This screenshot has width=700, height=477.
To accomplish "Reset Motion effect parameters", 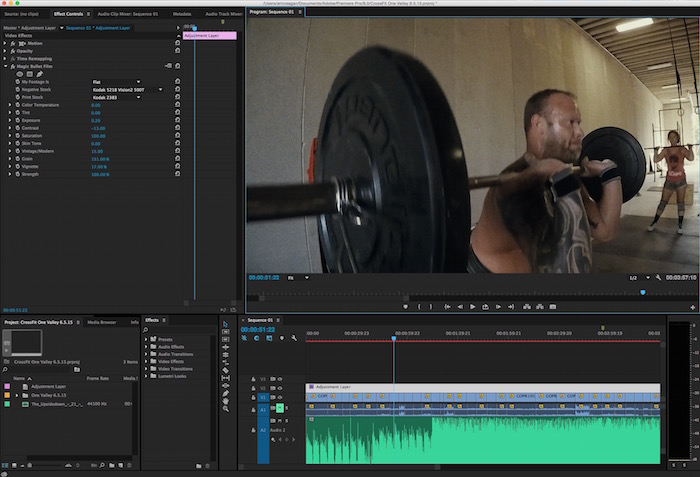I will pos(177,43).
